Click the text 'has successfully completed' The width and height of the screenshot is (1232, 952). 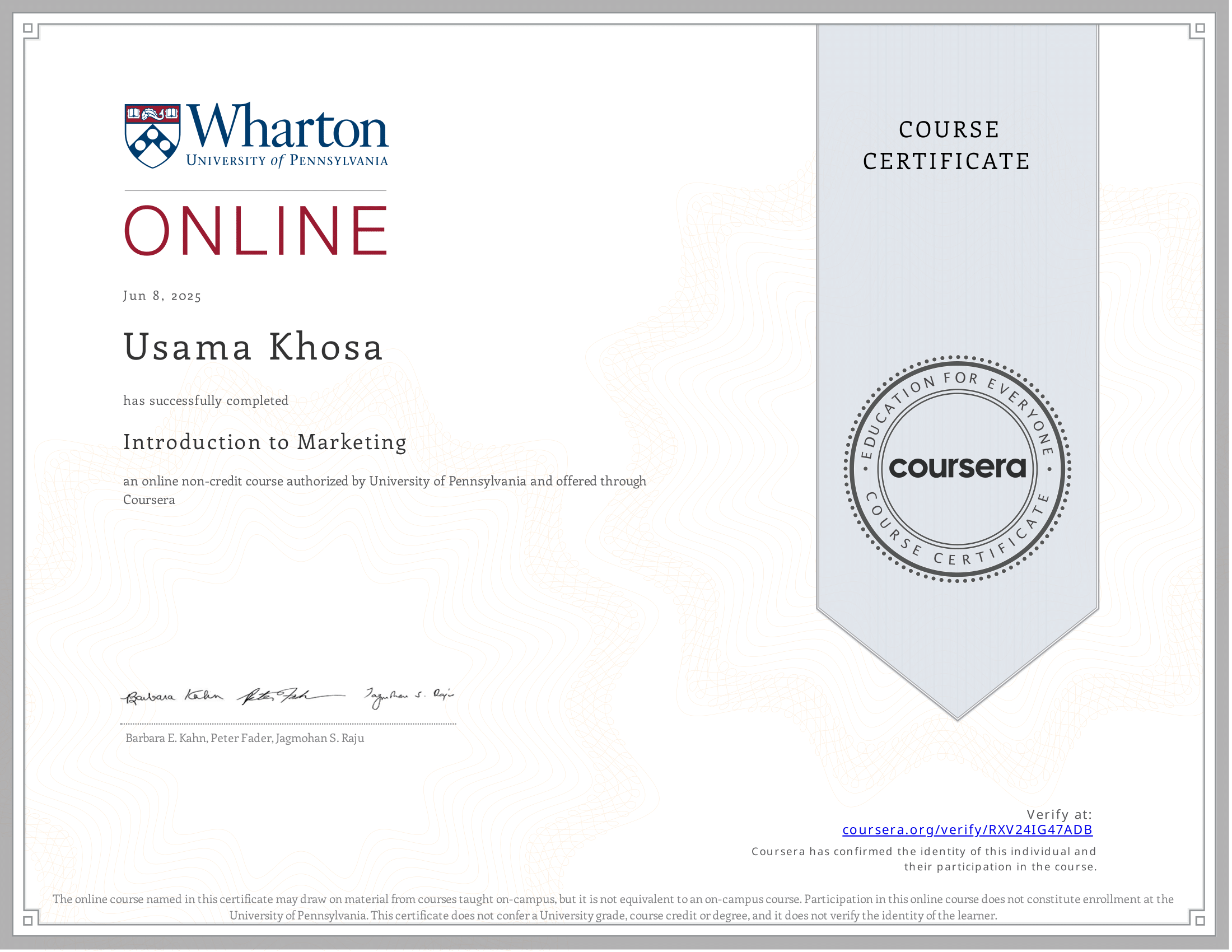pos(206,401)
